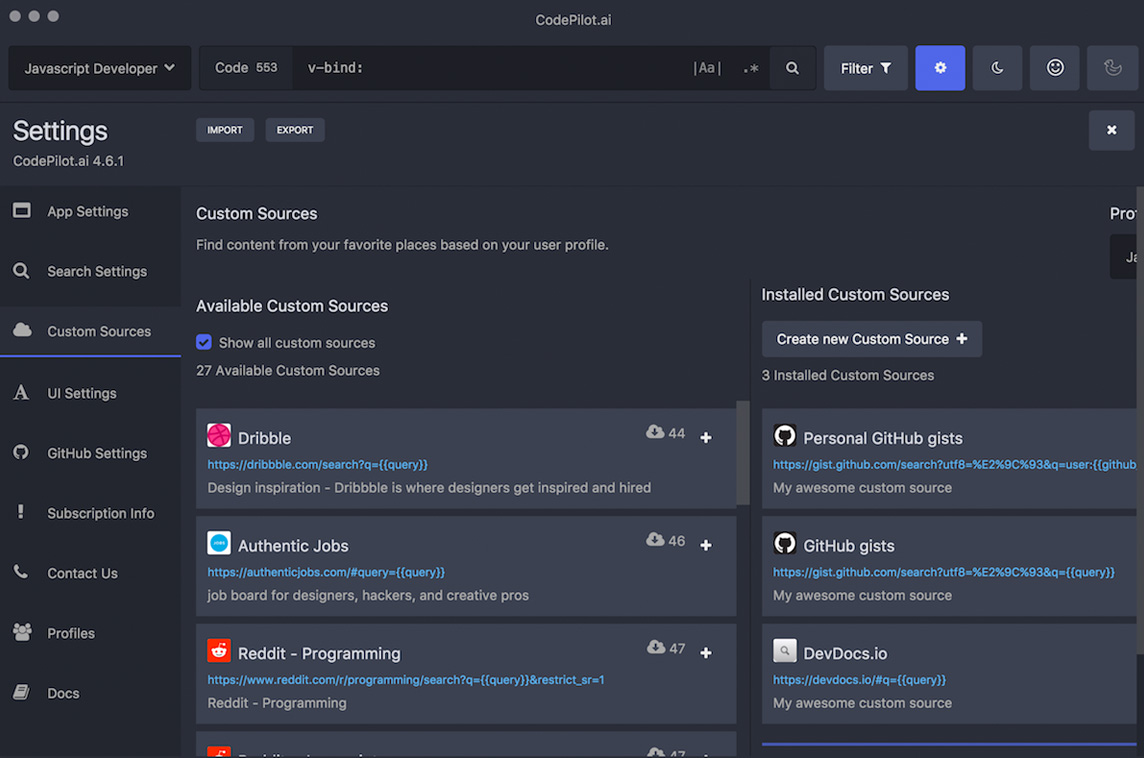Click the Reddit - Programming logo icon
Viewport: 1144px width, 758px height.
[x=219, y=651]
